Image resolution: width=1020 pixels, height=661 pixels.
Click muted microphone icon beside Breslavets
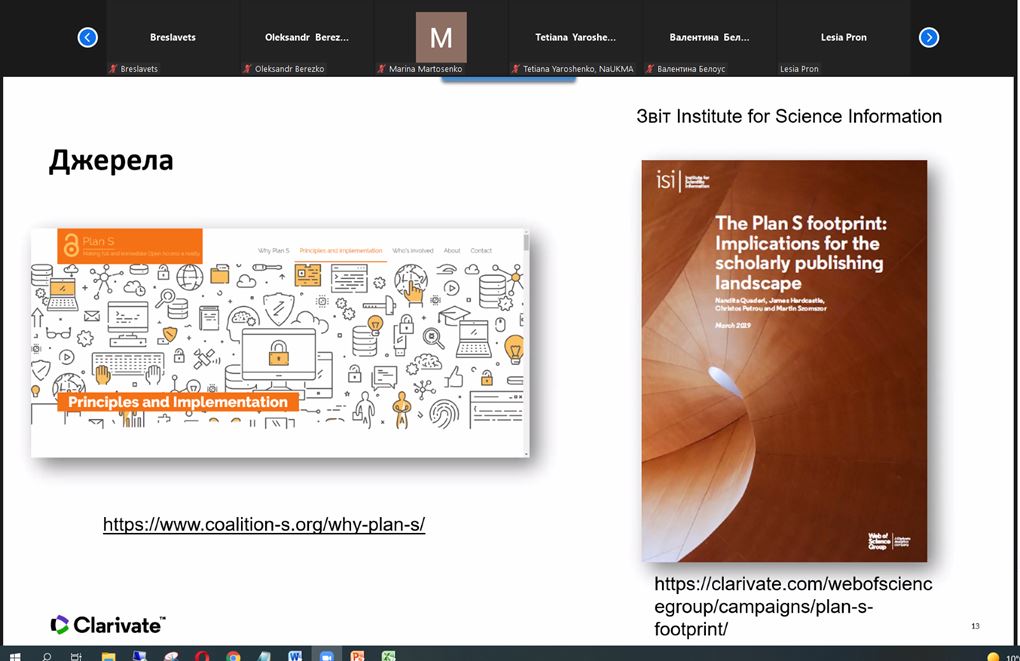tap(113, 68)
